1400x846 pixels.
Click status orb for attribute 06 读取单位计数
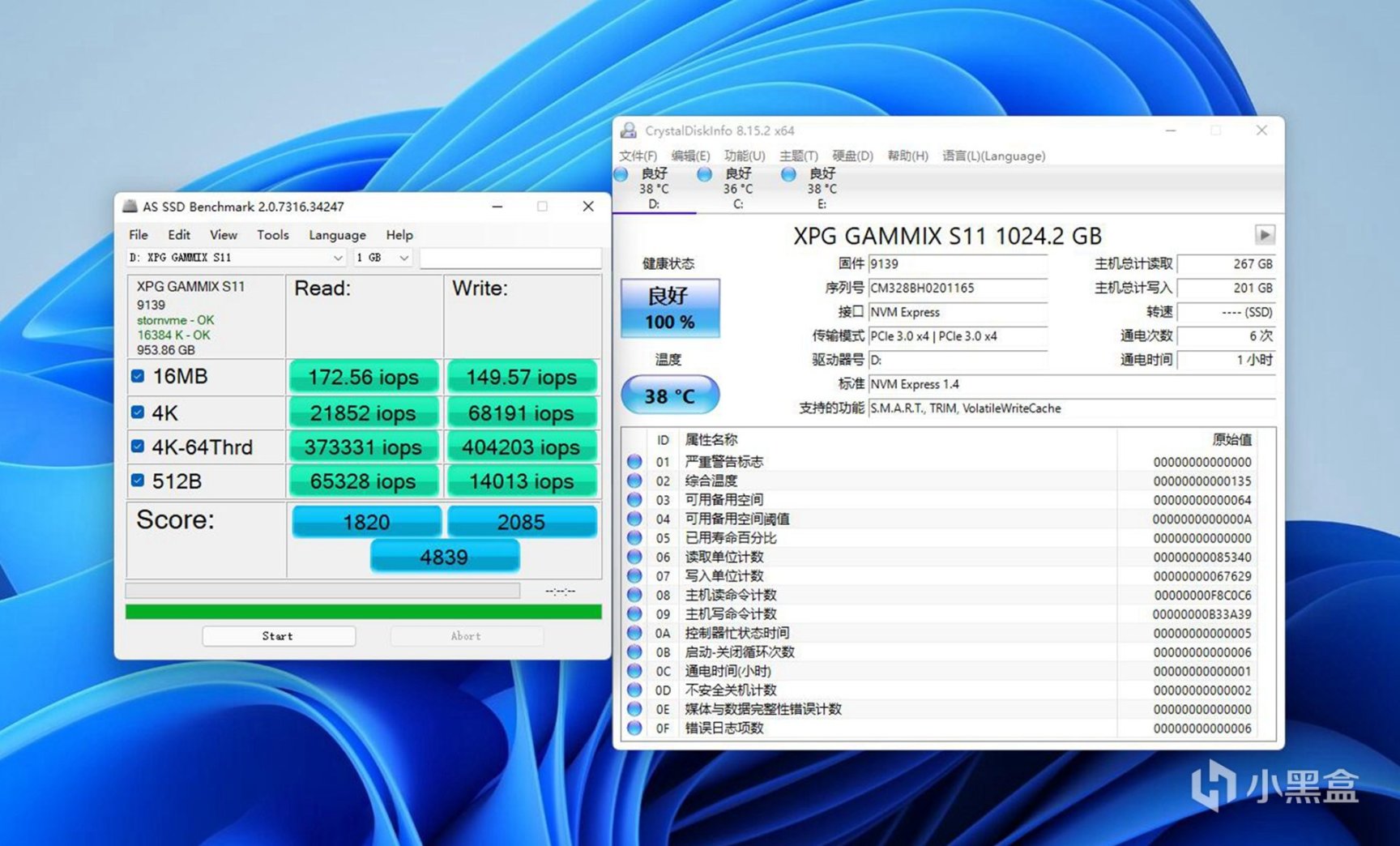(x=634, y=557)
